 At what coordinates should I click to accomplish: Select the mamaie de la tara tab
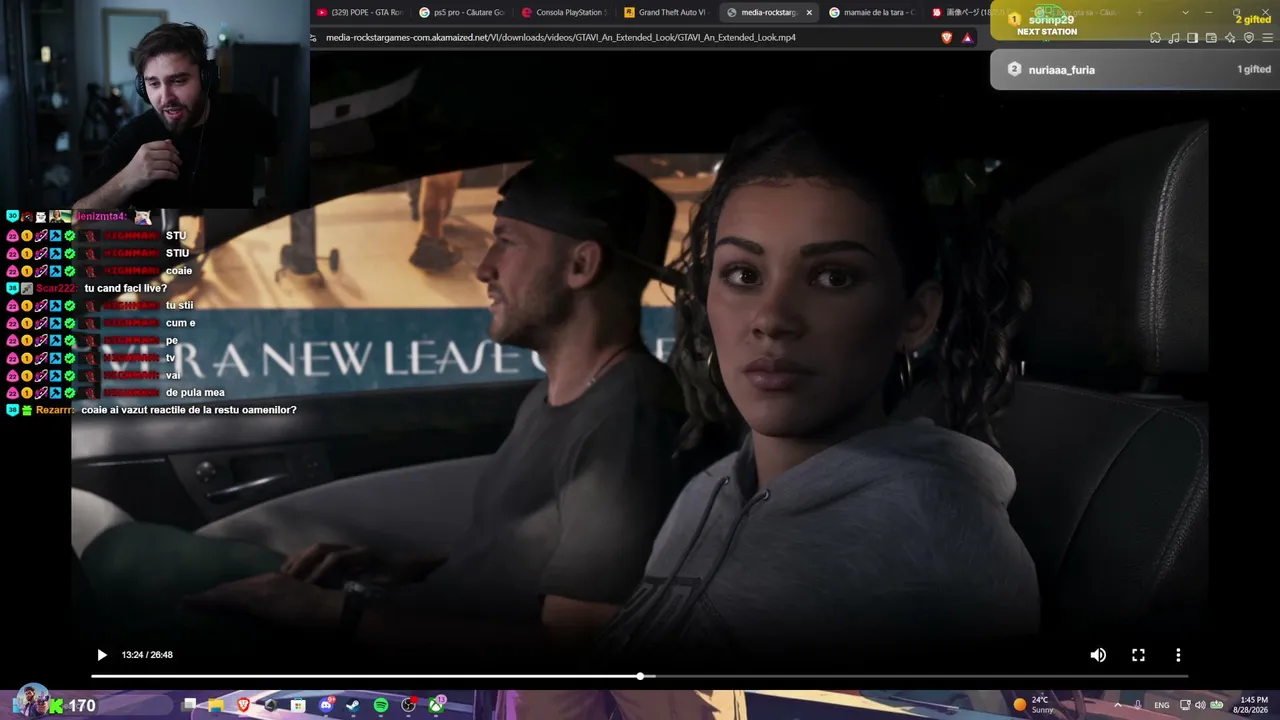pos(870,12)
